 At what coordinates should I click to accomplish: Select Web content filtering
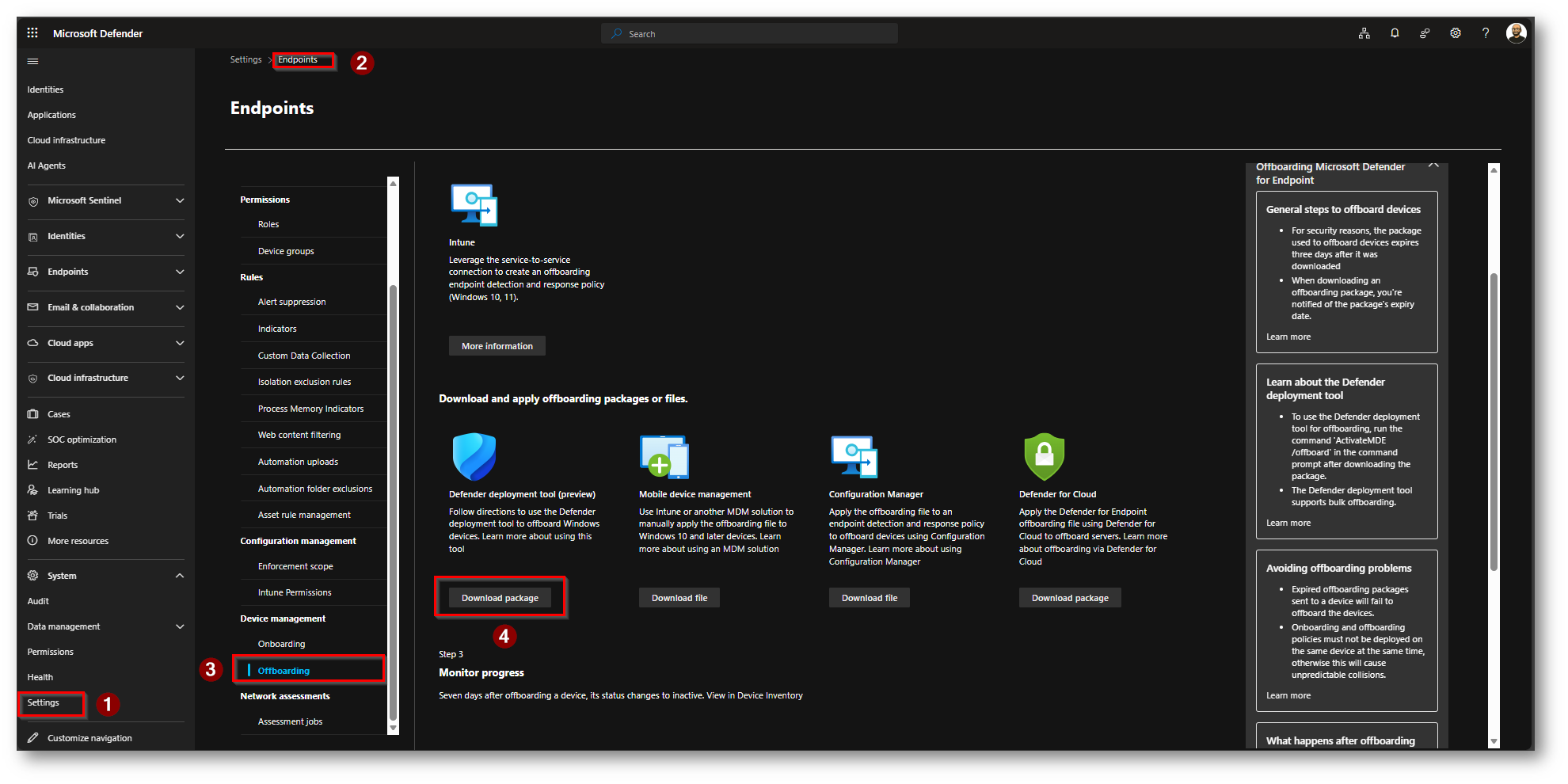click(299, 435)
